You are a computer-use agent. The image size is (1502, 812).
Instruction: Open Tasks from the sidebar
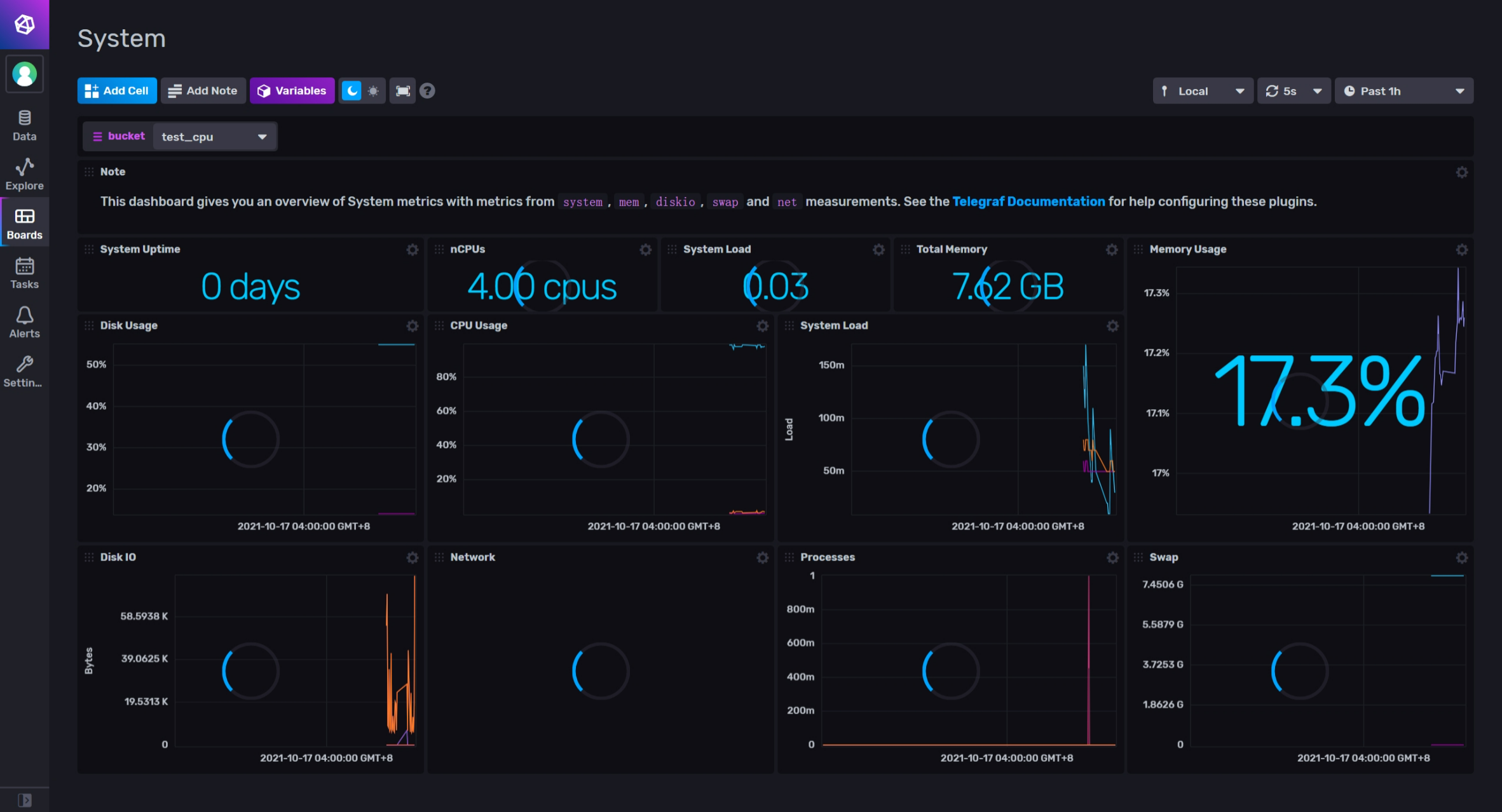tap(24, 274)
